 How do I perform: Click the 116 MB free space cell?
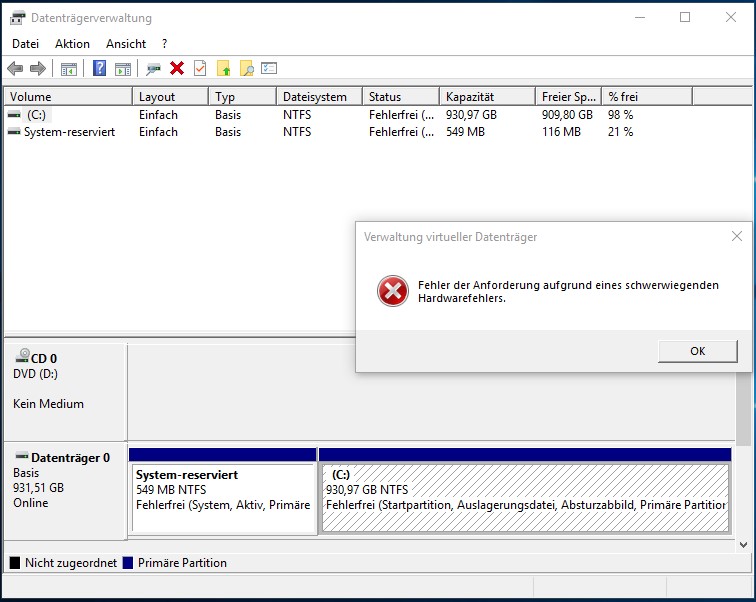pyautogui.click(x=561, y=132)
